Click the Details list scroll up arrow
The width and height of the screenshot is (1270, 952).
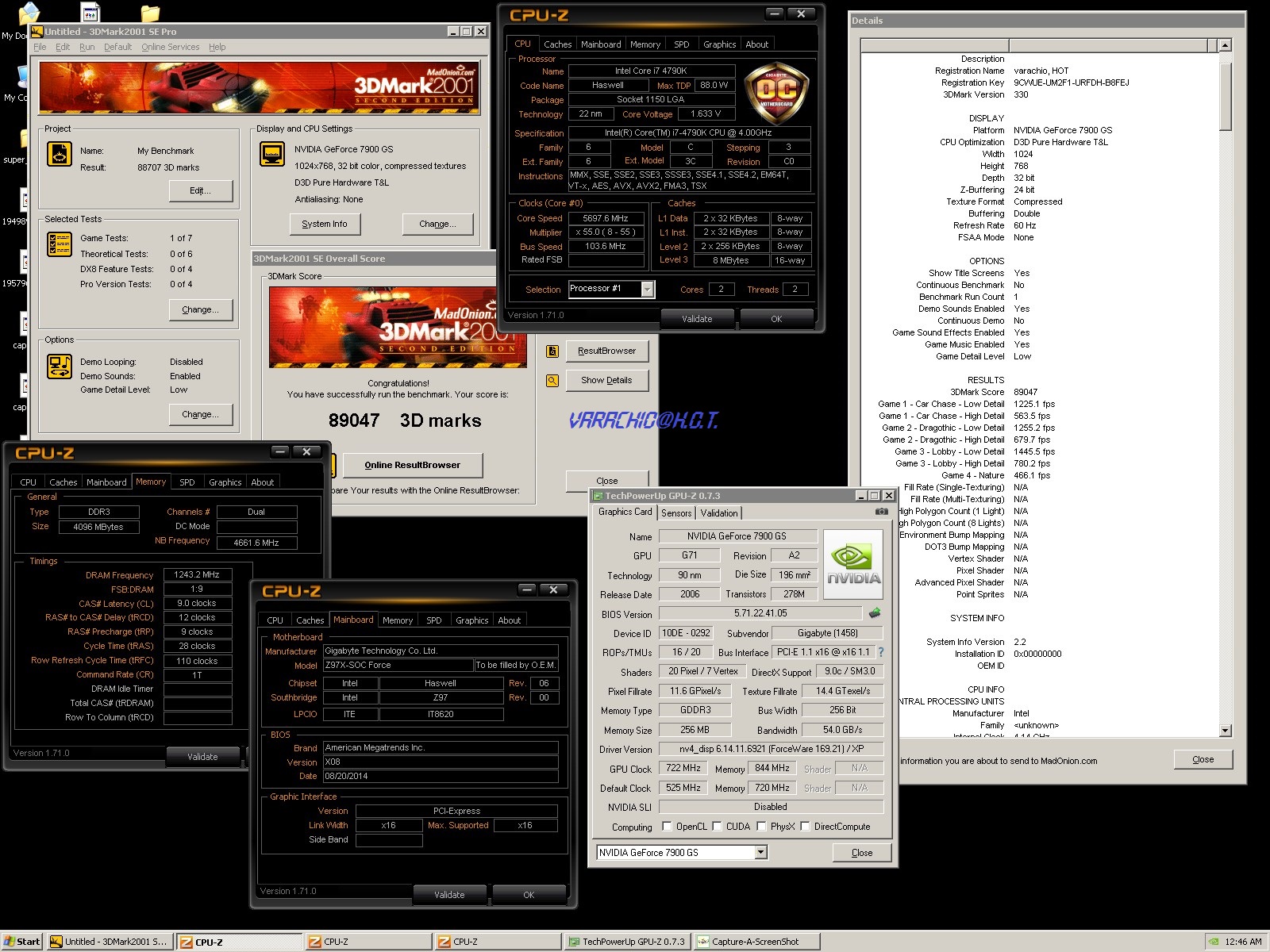coord(1226,46)
